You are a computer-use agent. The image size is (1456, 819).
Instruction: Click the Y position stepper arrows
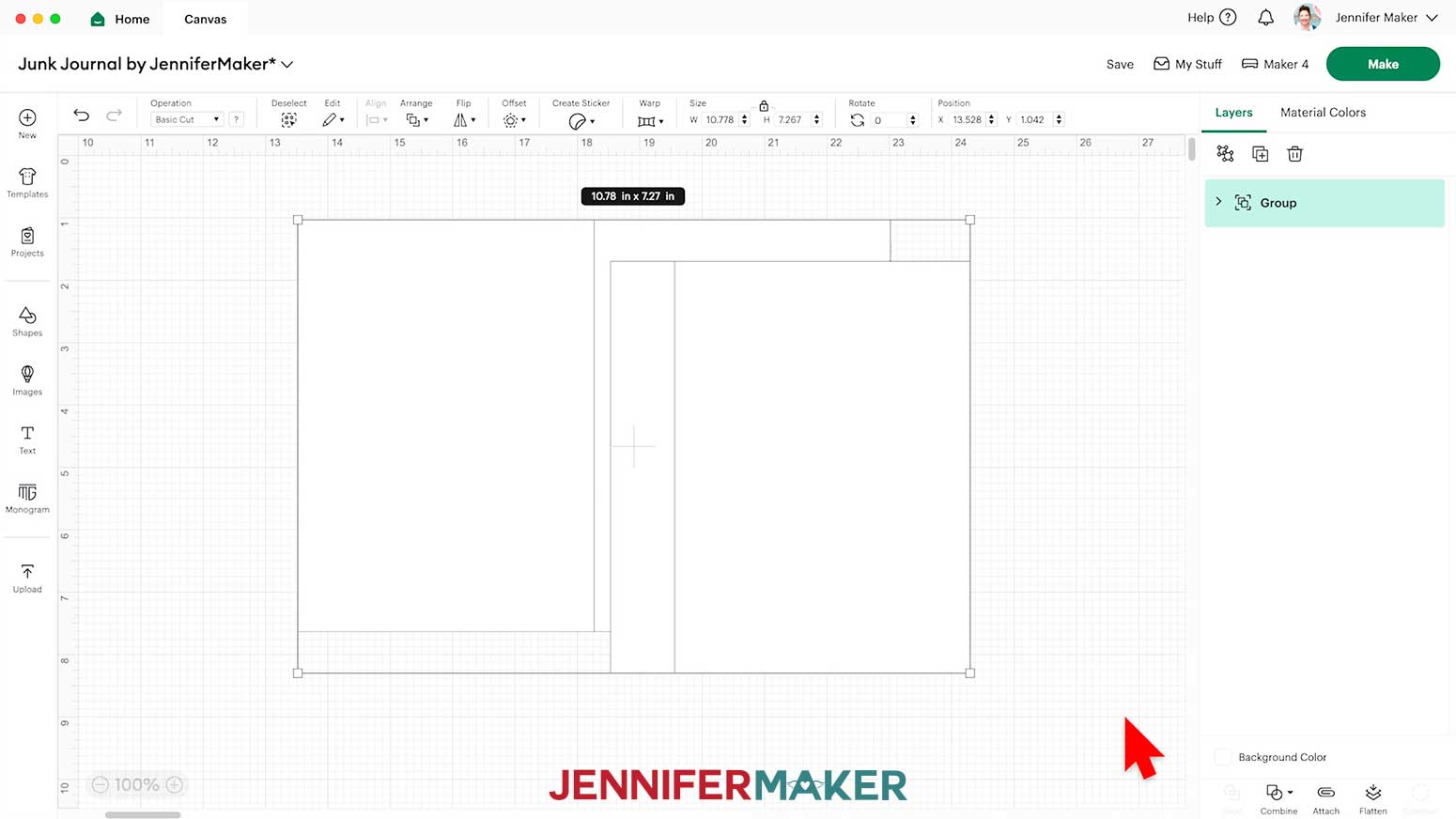click(1059, 119)
